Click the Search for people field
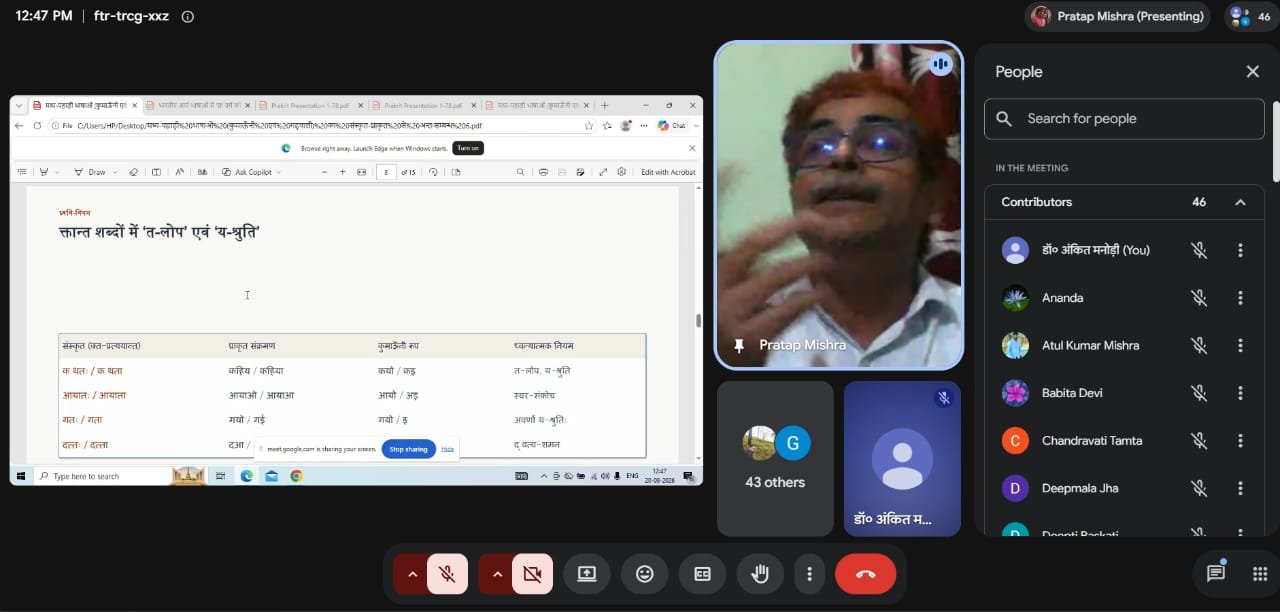The height and width of the screenshot is (612, 1280). click(x=1124, y=119)
